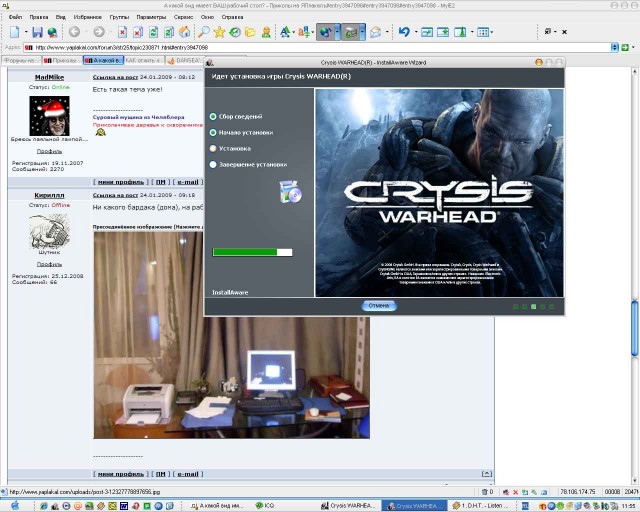Click the bright green page indicator dot
640x512 pixels.
(533, 307)
